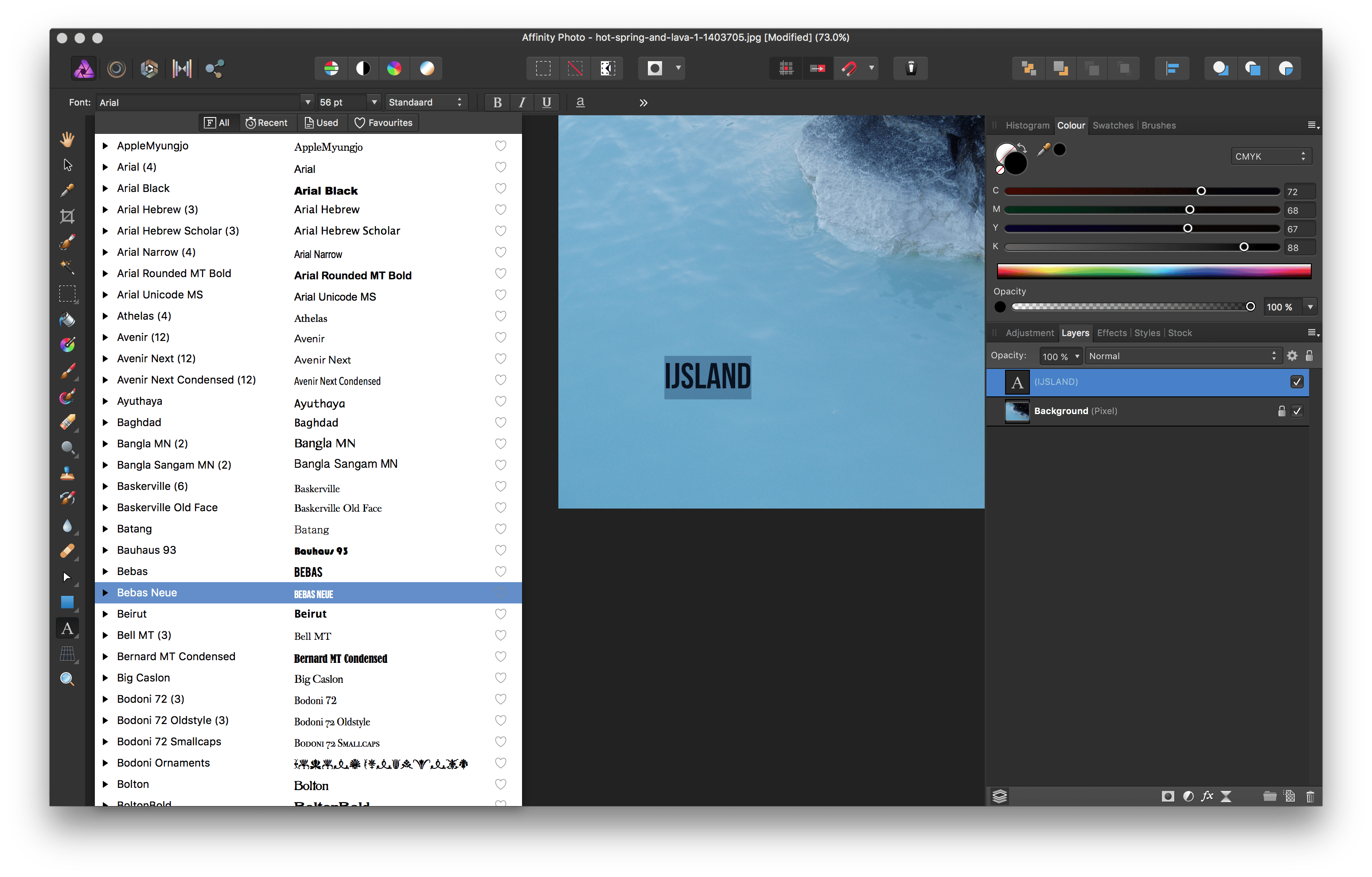Screen dimensions: 1372x877
Task: Show Recent fonts filter
Action: (x=267, y=123)
